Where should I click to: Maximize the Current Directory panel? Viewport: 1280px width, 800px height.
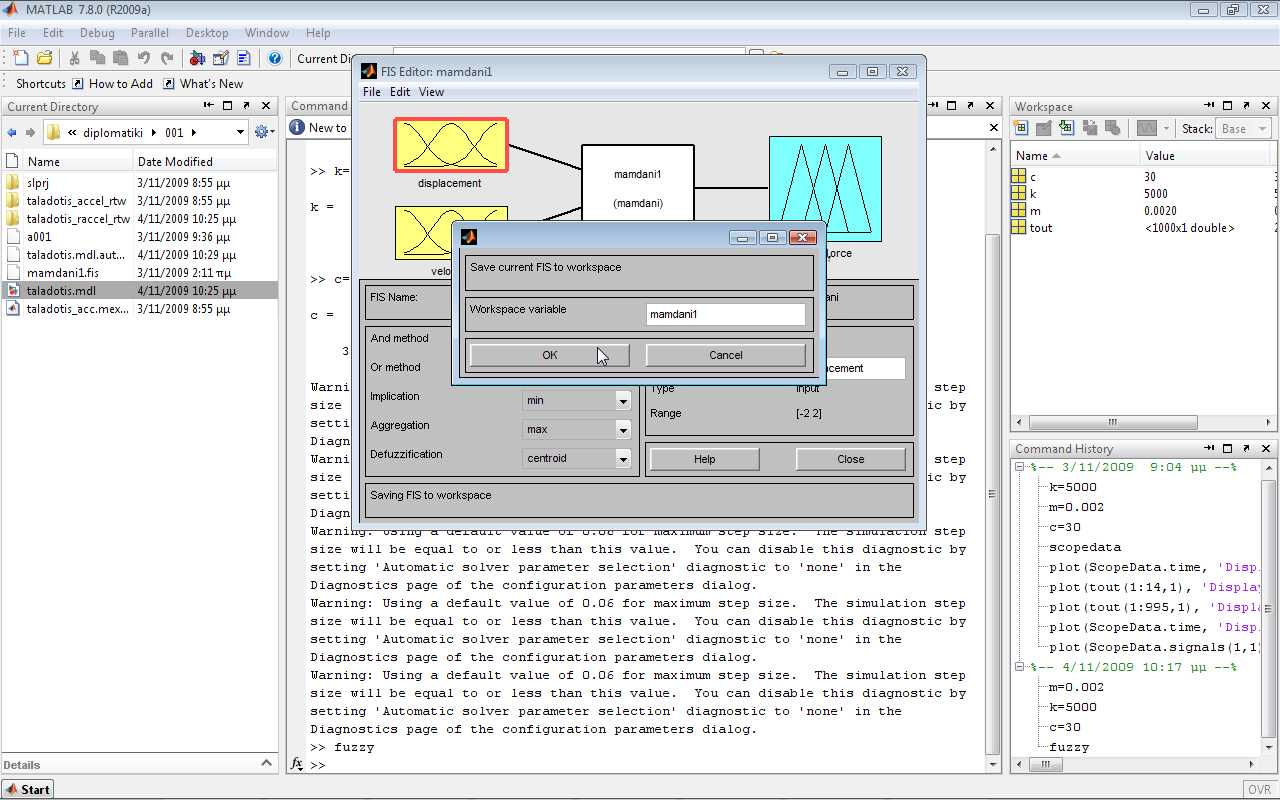click(x=228, y=105)
